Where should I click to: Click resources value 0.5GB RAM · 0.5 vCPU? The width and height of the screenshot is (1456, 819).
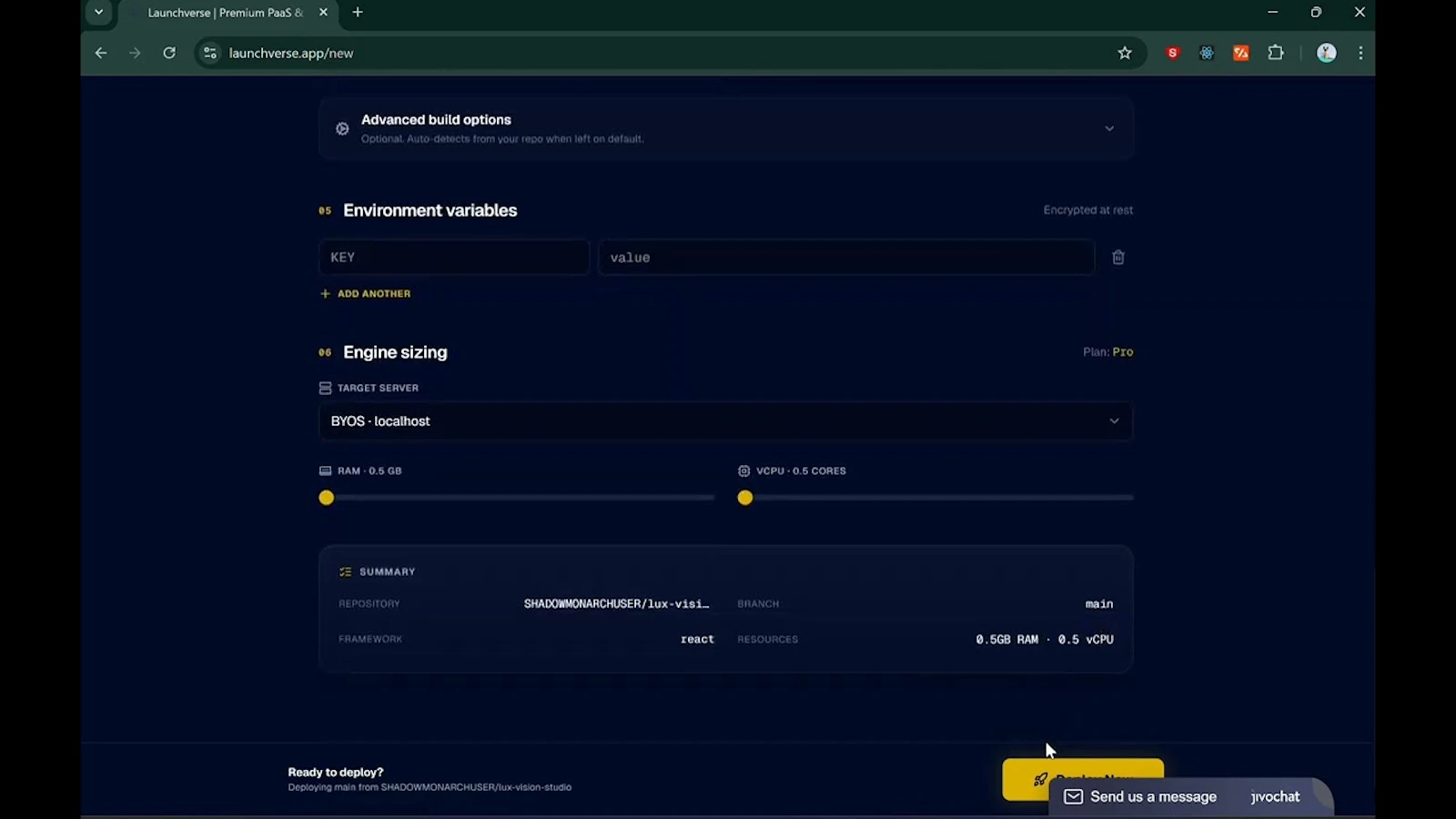click(1045, 640)
